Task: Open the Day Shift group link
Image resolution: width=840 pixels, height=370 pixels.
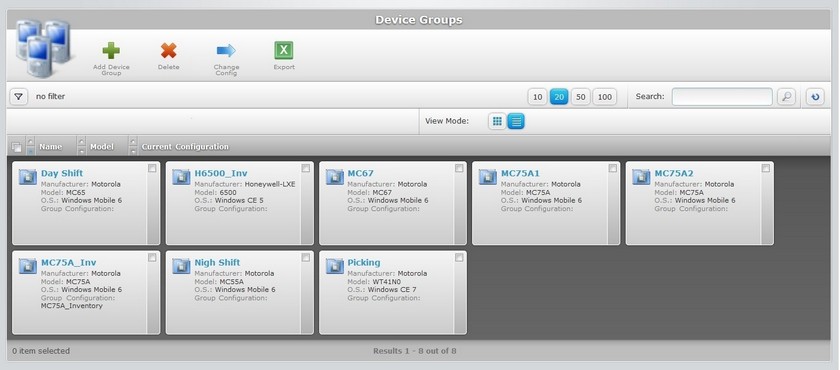Action: (x=62, y=173)
